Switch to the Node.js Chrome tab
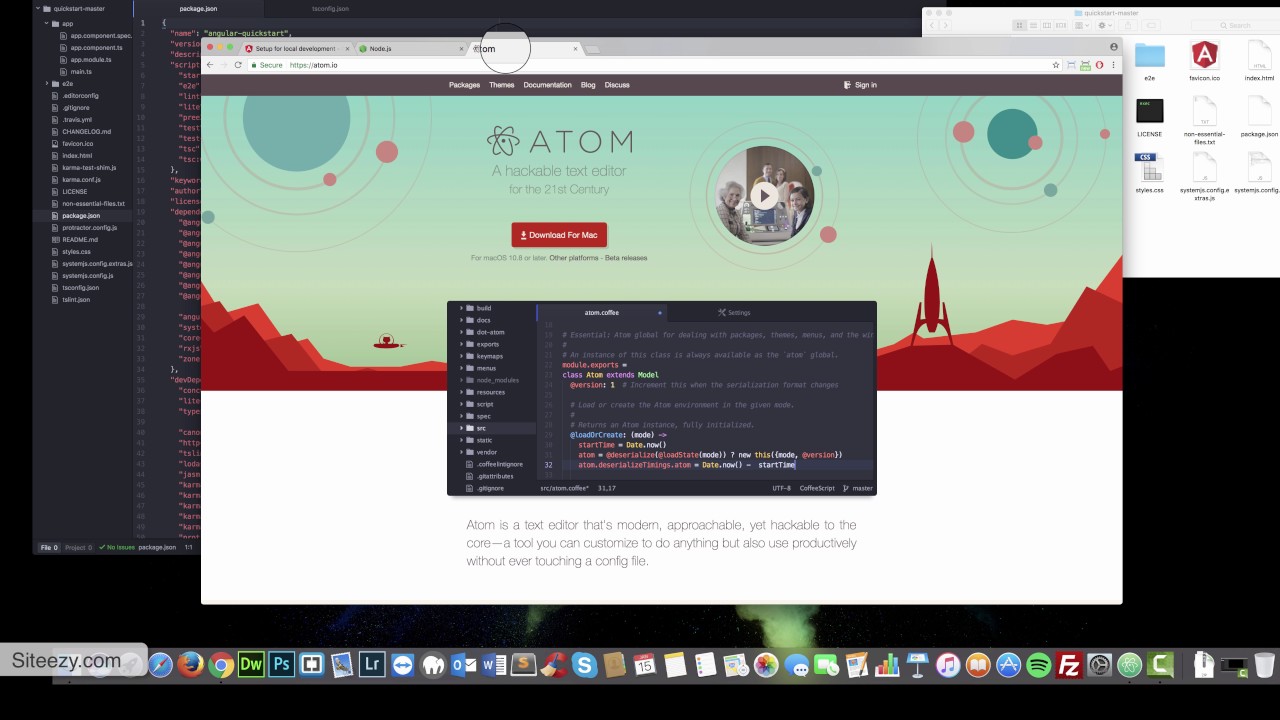Screen dimensions: 1280x720 click(x=410, y=48)
